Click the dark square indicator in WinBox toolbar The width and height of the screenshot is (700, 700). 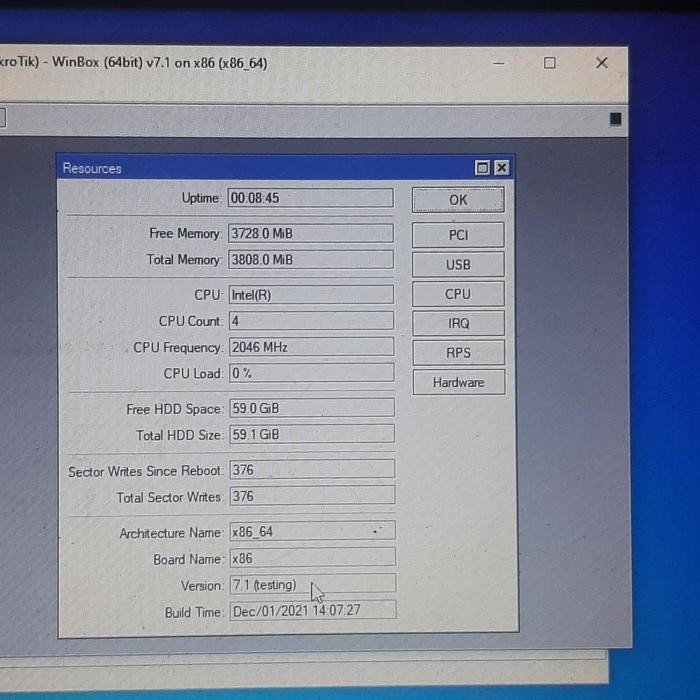[615, 119]
